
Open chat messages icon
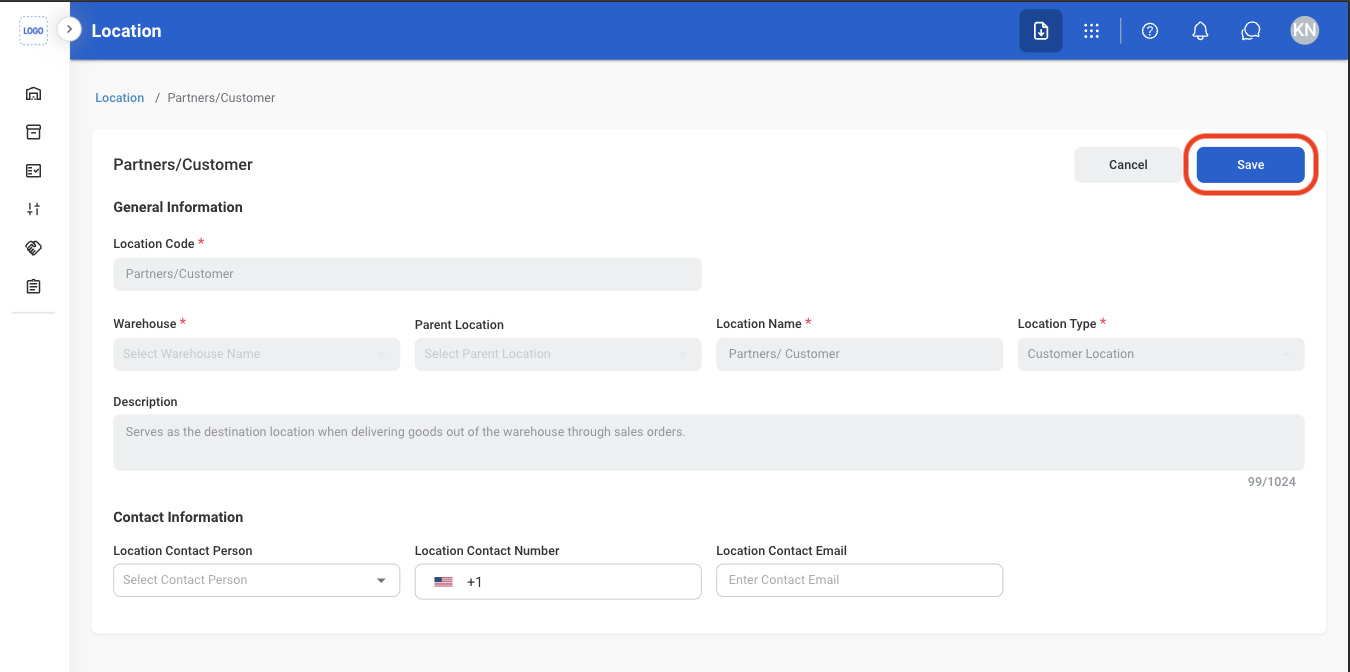[x=1251, y=31]
